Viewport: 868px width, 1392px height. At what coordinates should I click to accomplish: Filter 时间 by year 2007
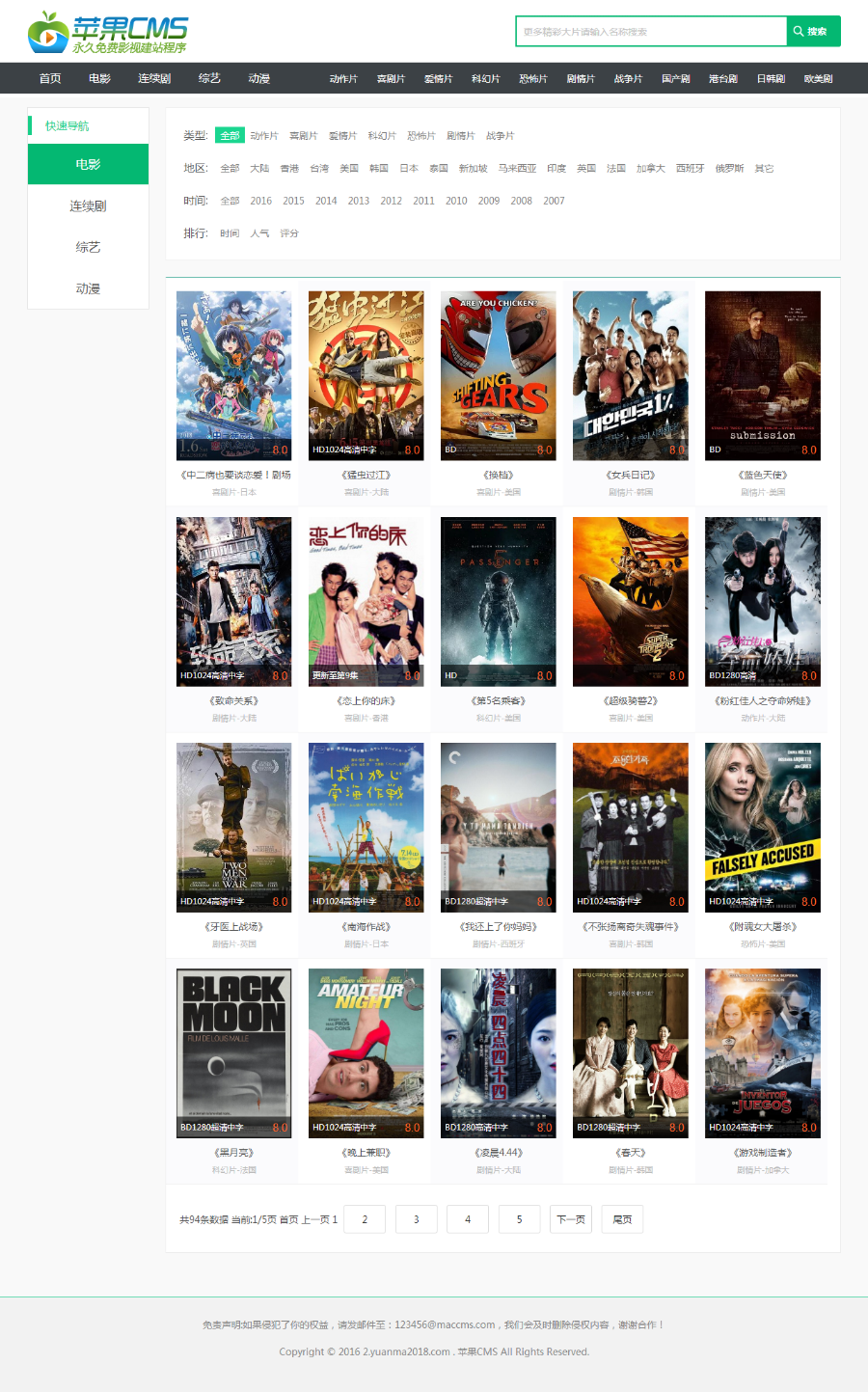pyautogui.click(x=554, y=202)
